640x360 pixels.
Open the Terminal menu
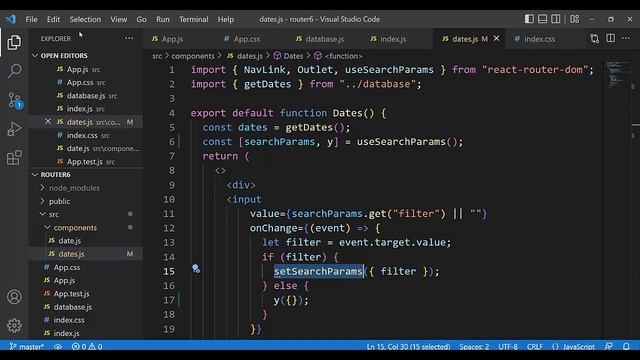coord(193,19)
